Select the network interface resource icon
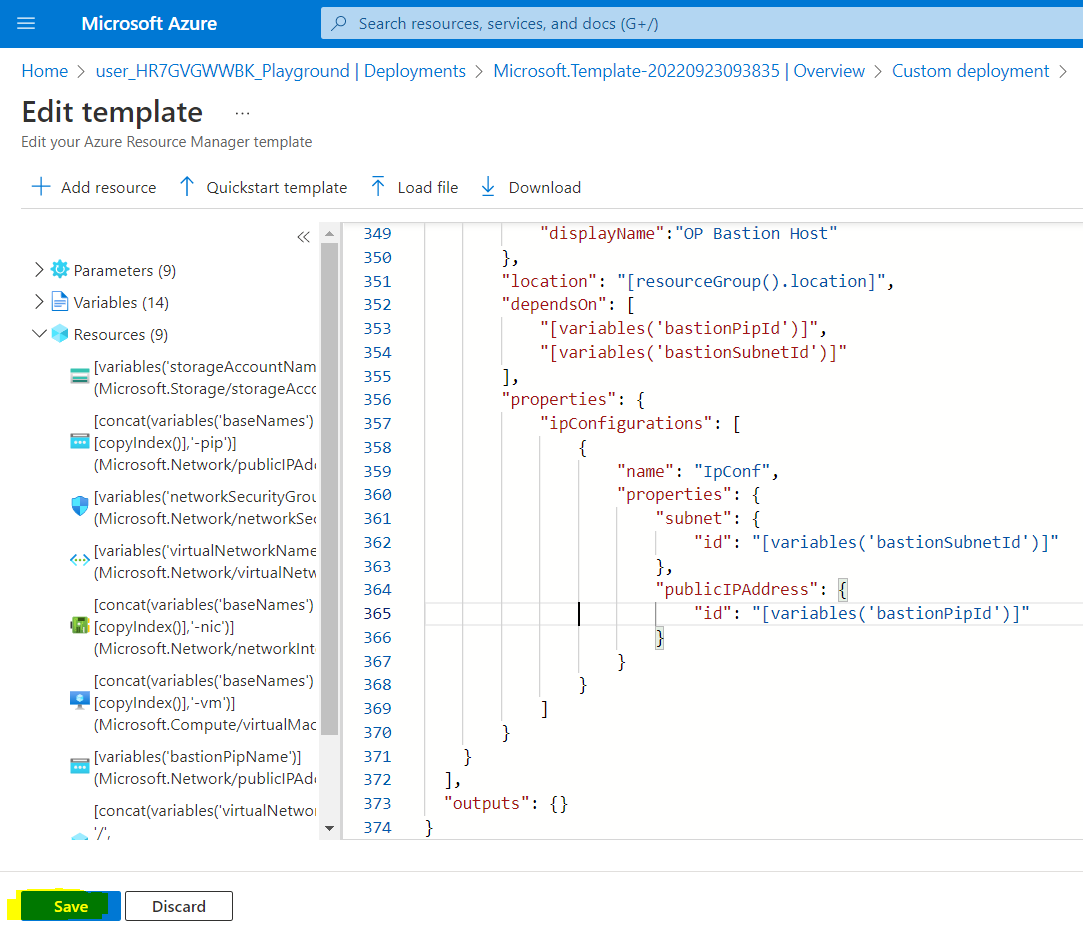Viewport: 1083px width, 933px height. (80, 626)
